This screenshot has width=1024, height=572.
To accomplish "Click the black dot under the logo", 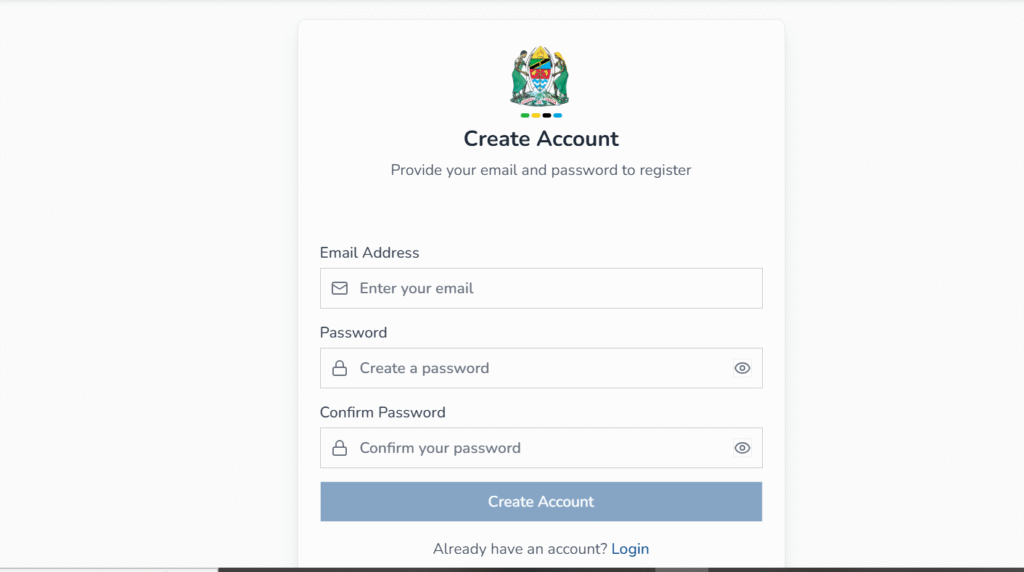I will point(547,116).
